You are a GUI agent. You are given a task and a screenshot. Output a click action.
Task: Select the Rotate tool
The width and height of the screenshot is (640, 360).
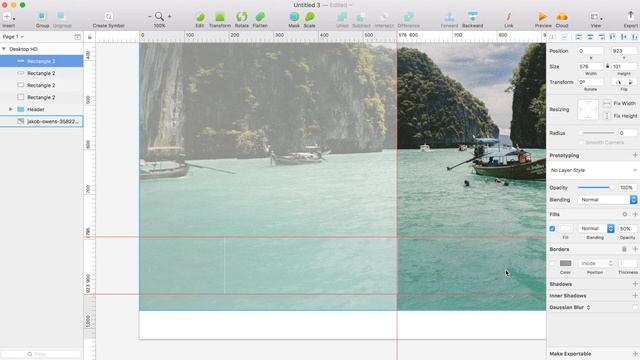click(x=241, y=17)
